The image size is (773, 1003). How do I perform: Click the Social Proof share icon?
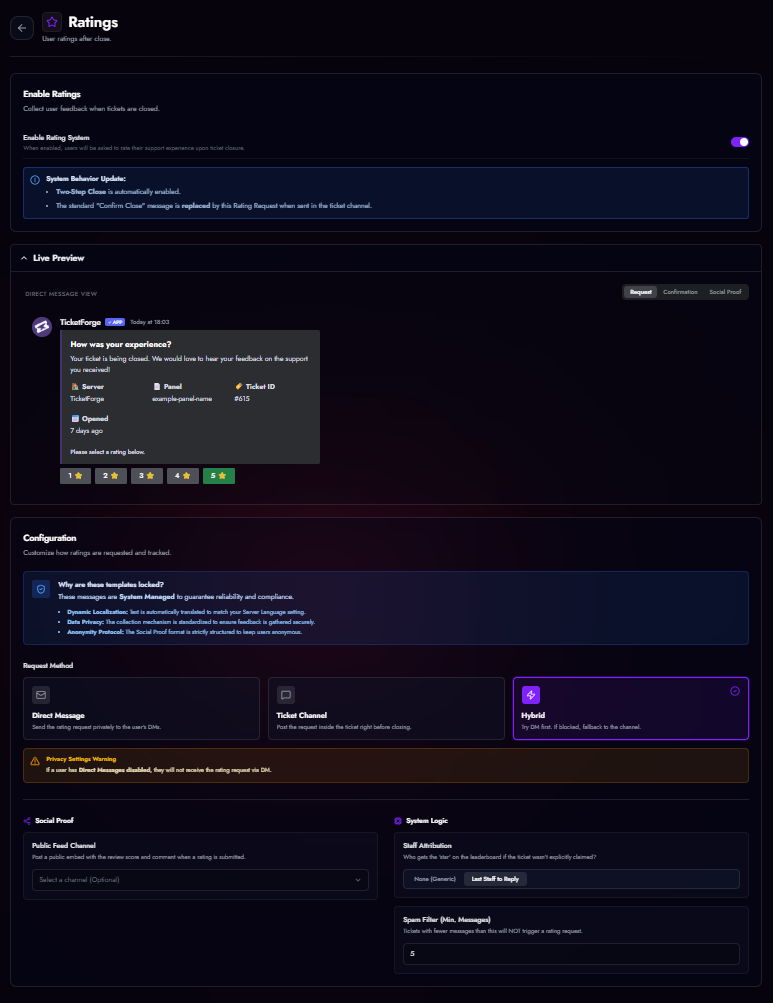point(27,821)
